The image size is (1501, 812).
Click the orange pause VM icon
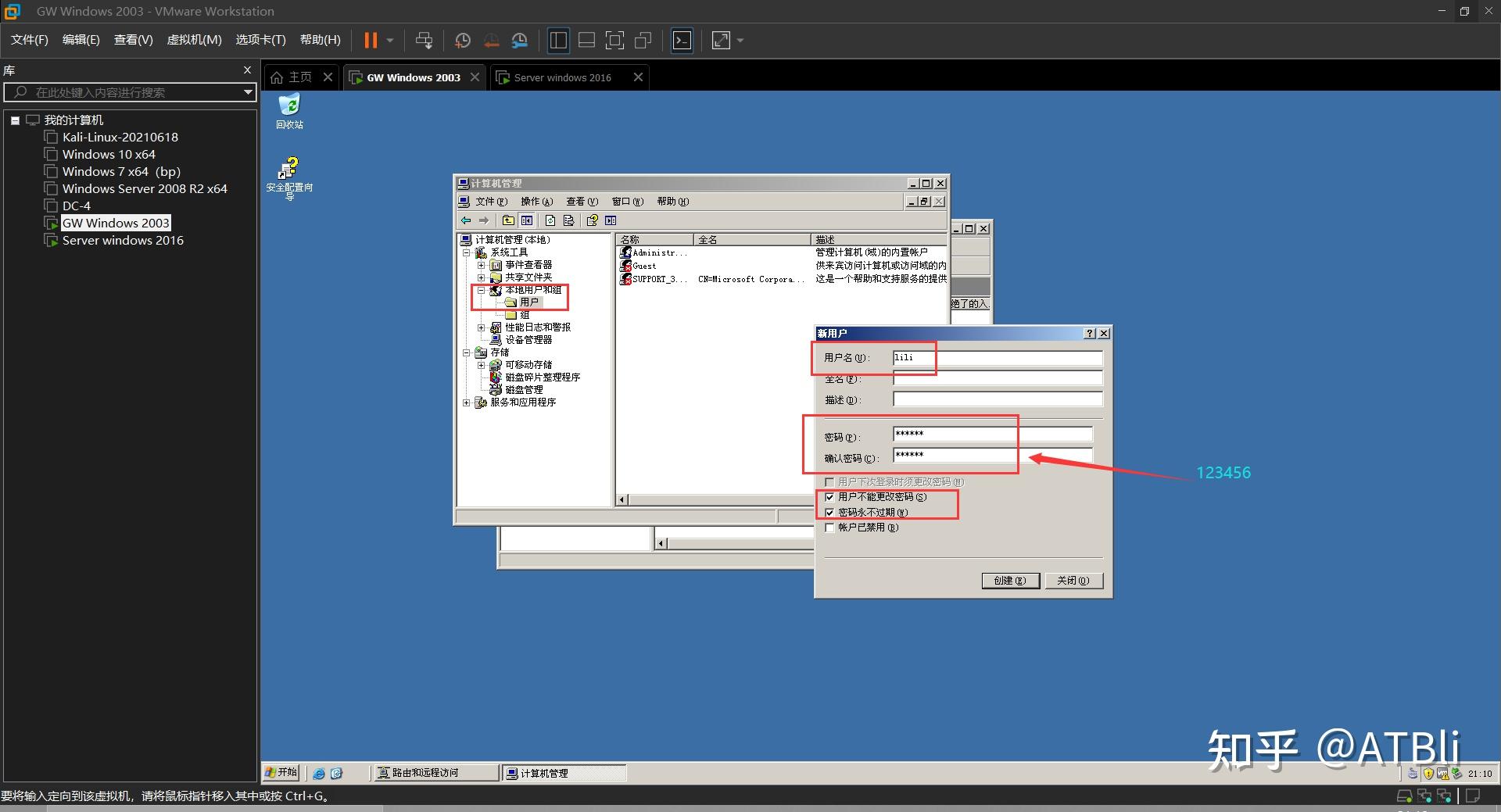pyautogui.click(x=371, y=40)
